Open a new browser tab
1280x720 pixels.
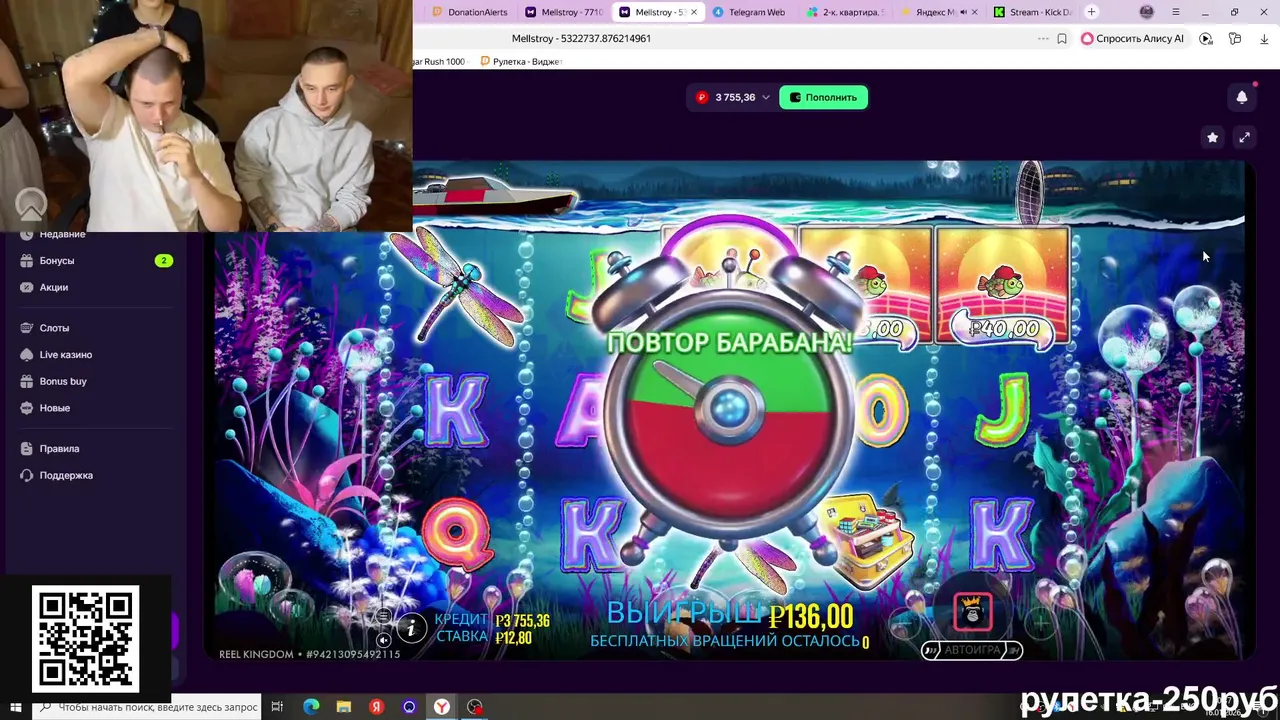click(x=1091, y=12)
